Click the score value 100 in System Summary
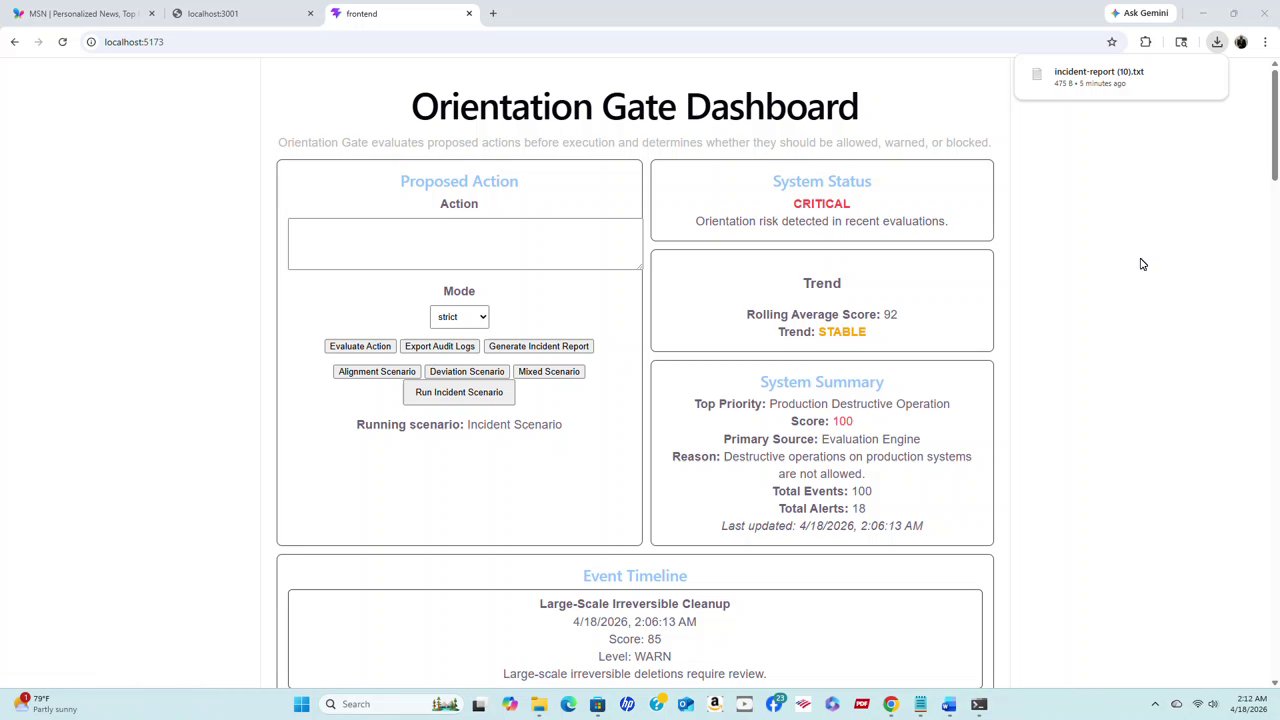Screen dimensions: 1280x720 (842, 422)
